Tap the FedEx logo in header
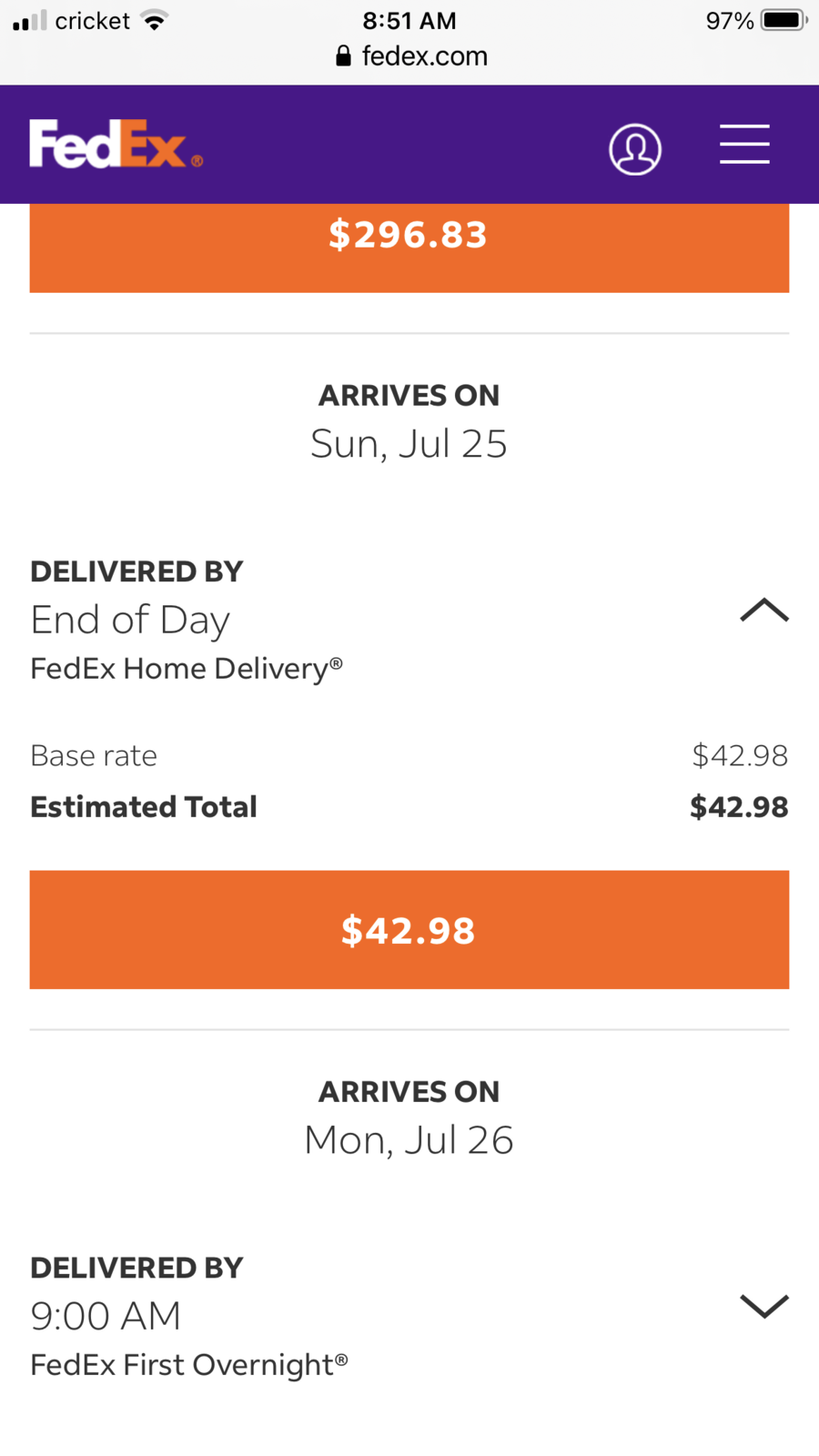The width and height of the screenshot is (819, 1456). coord(115,144)
